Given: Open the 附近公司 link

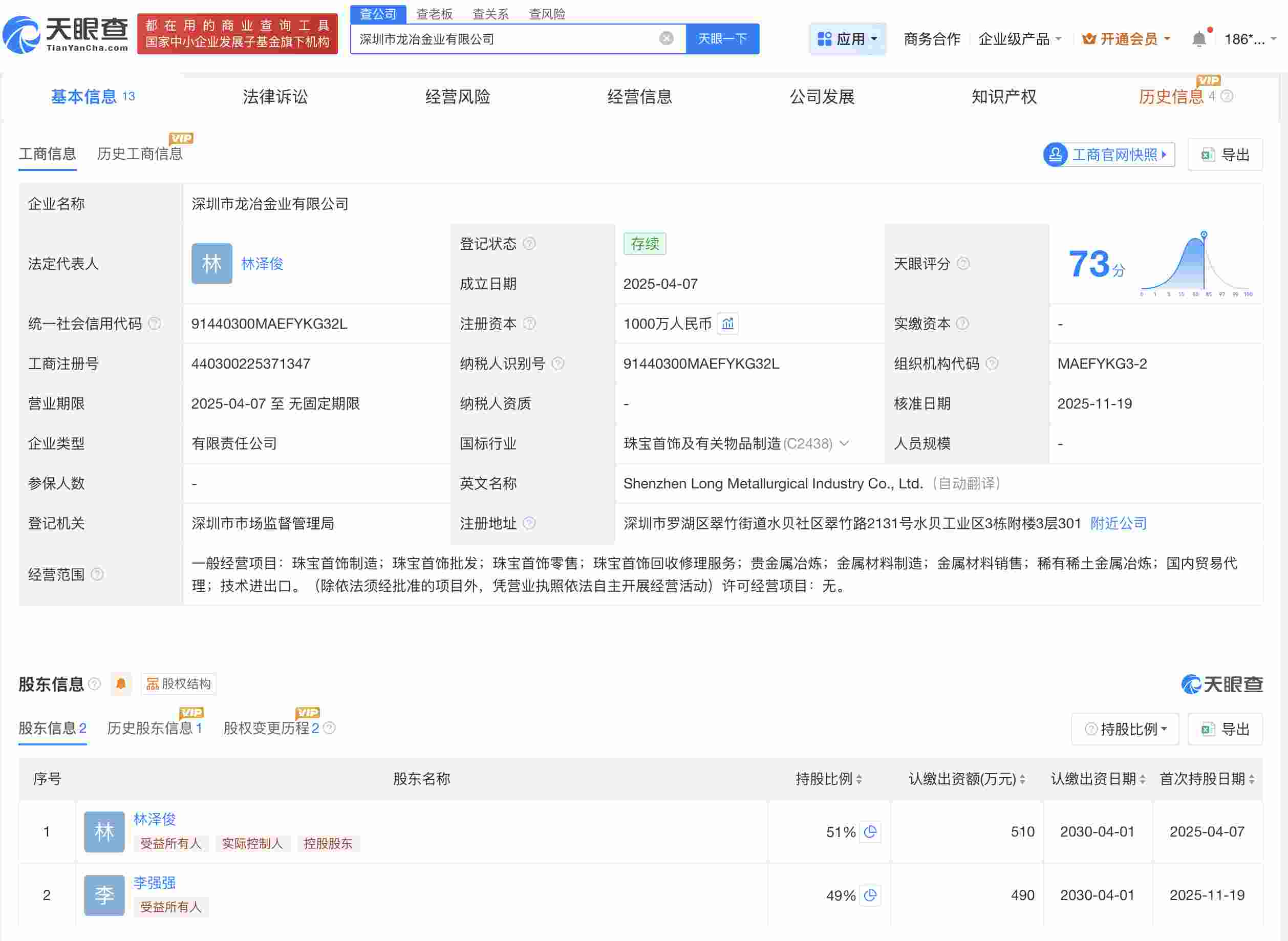Looking at the screenshot, I should (1117, 523).
